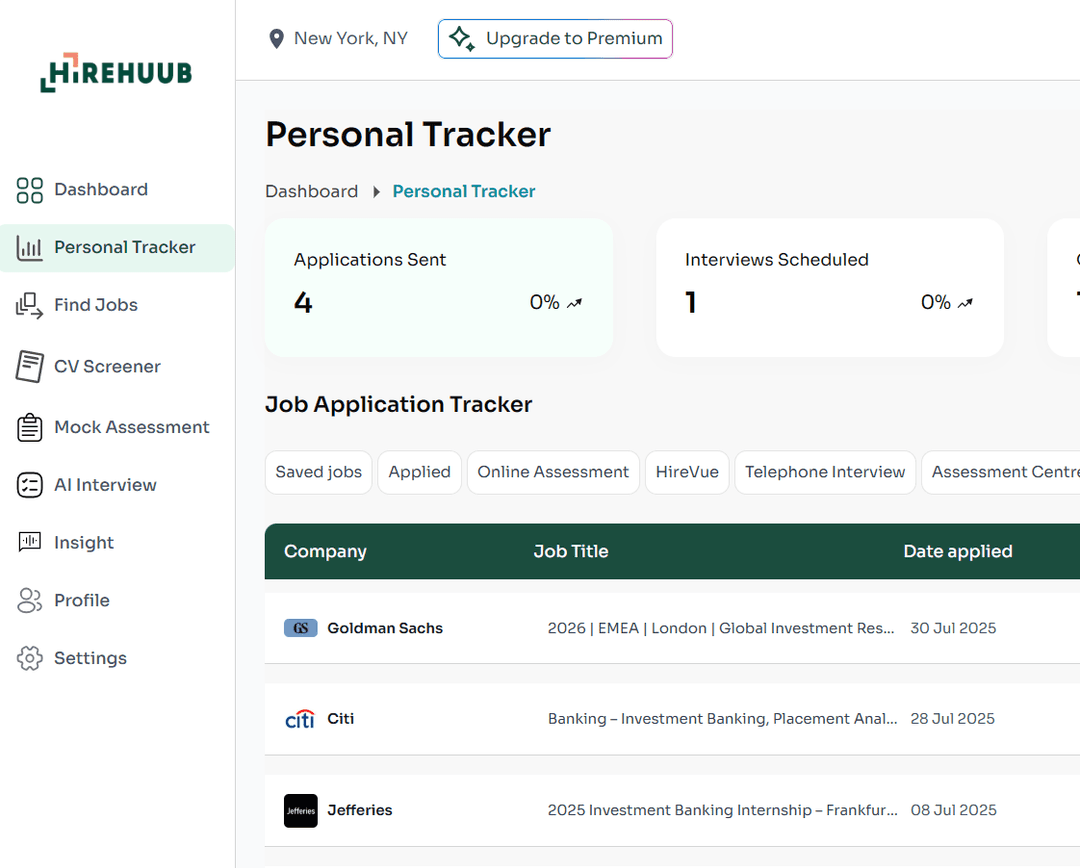This screenshot has width=1080, height=868.
Task: Select the Applications Sent stat card
Action: click(x=439, y=287)
